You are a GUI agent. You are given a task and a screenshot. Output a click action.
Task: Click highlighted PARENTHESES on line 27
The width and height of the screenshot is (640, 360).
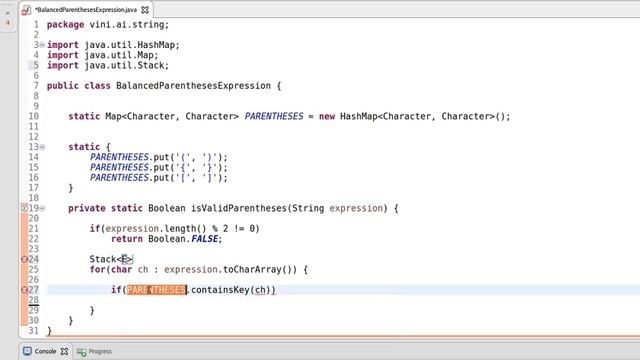[x=157, y=290]
